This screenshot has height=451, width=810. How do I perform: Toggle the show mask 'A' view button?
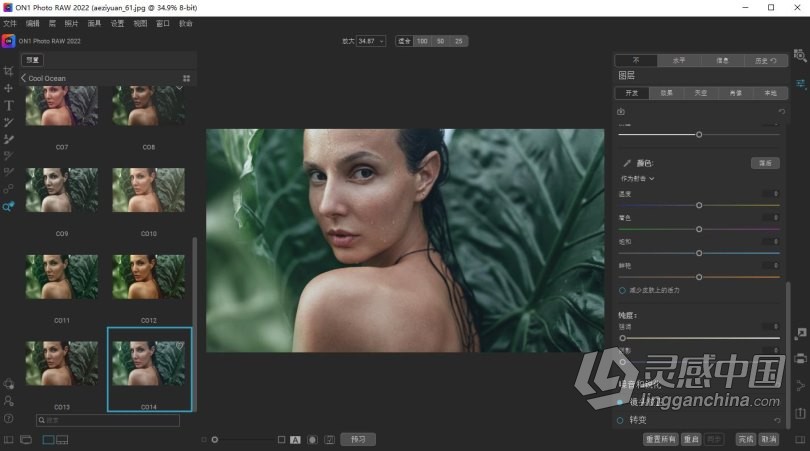point(295,440)
